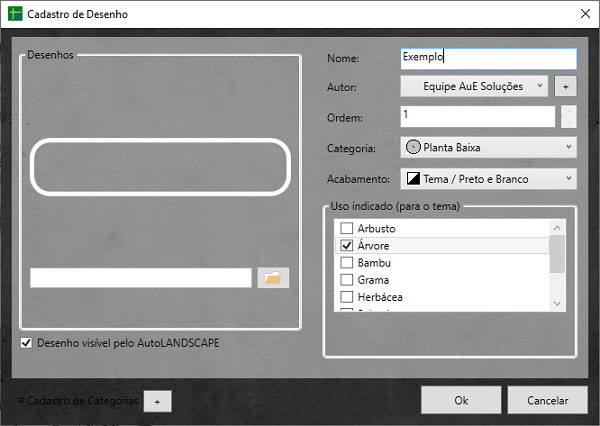600x426 pixels.
Task: Click the green app icon in title bar
Action: tap(15, 15)
